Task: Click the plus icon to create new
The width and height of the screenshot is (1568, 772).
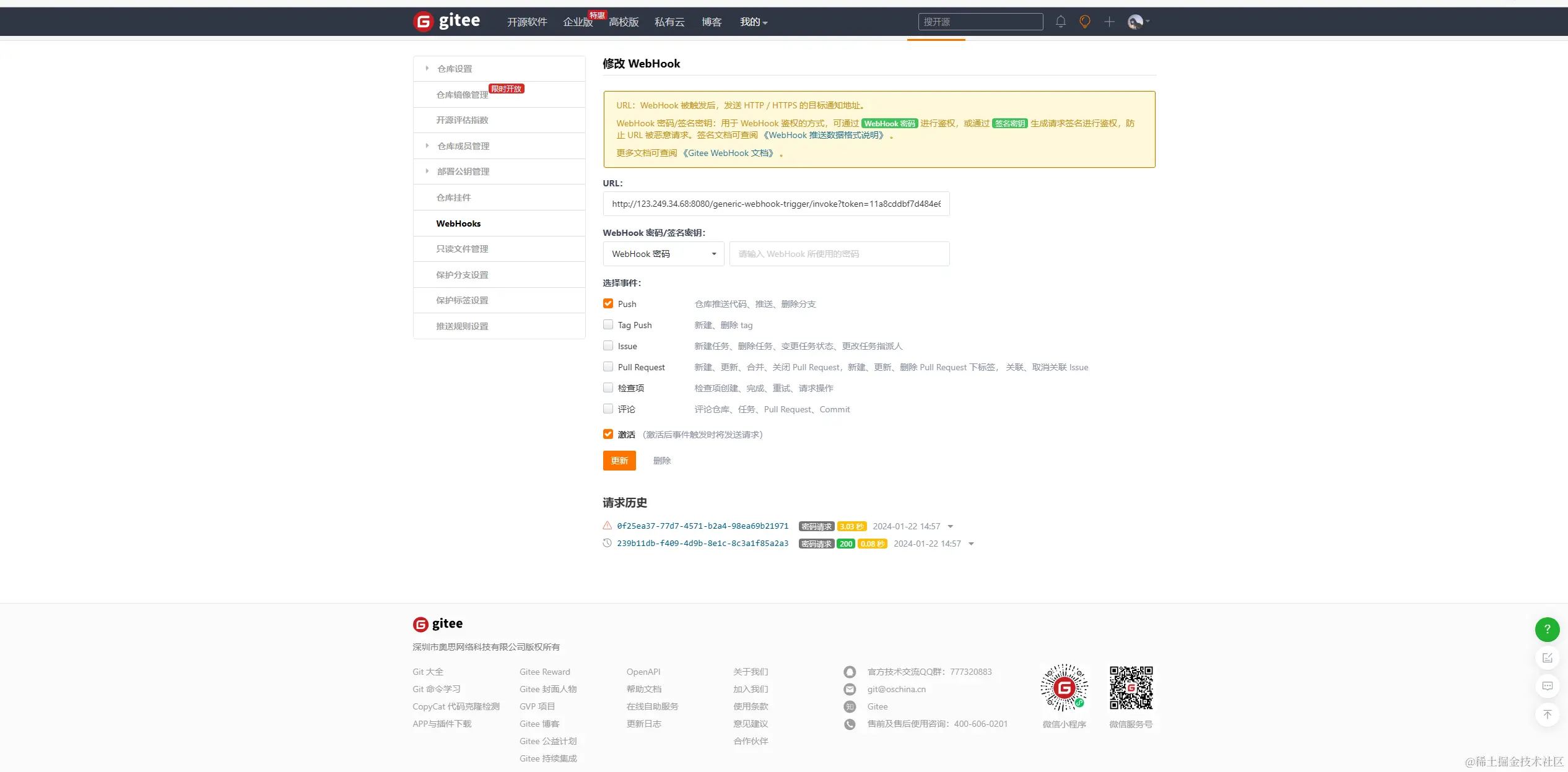Action: point(1108,22)
